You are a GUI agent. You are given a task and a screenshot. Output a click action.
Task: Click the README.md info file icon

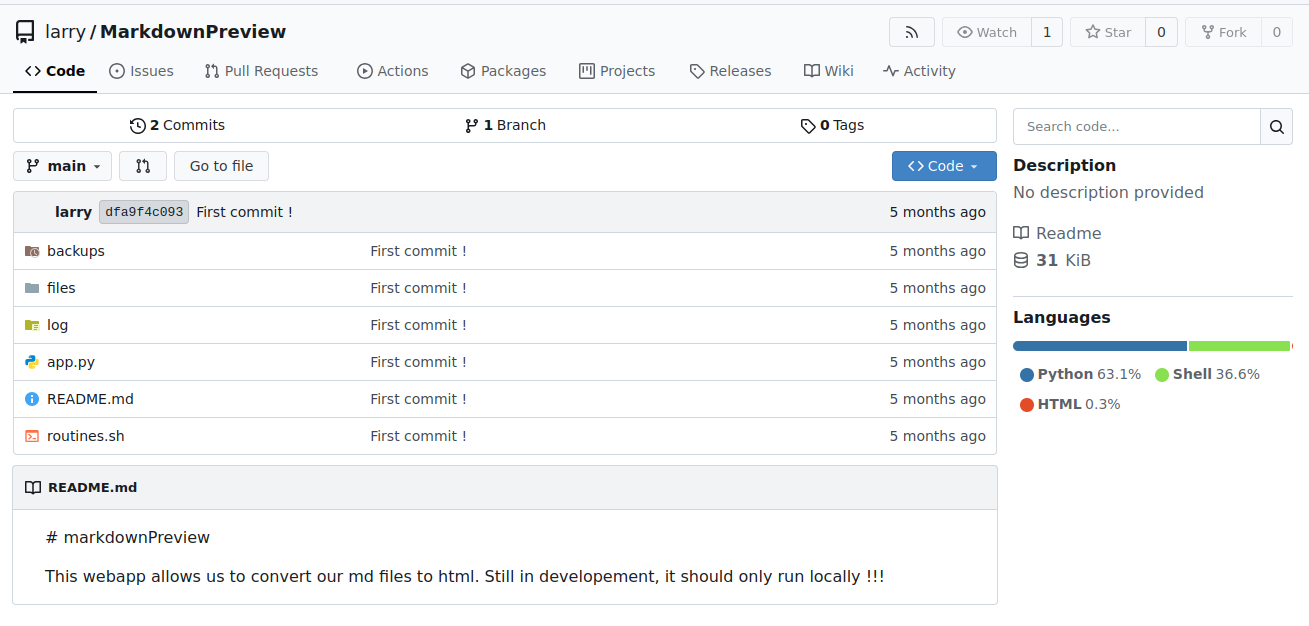[x=32, y=399]
